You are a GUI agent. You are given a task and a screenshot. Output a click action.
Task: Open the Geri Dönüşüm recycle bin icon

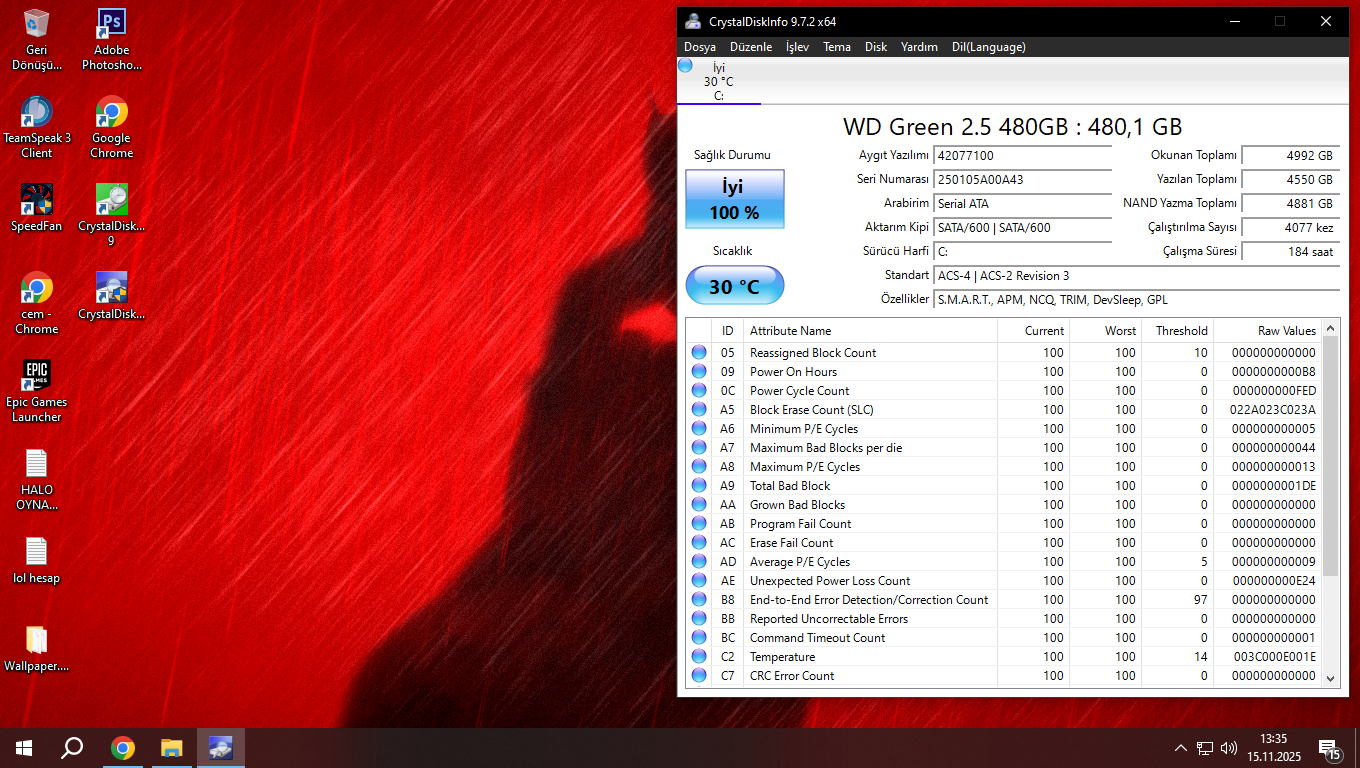(x=36, y=39)
